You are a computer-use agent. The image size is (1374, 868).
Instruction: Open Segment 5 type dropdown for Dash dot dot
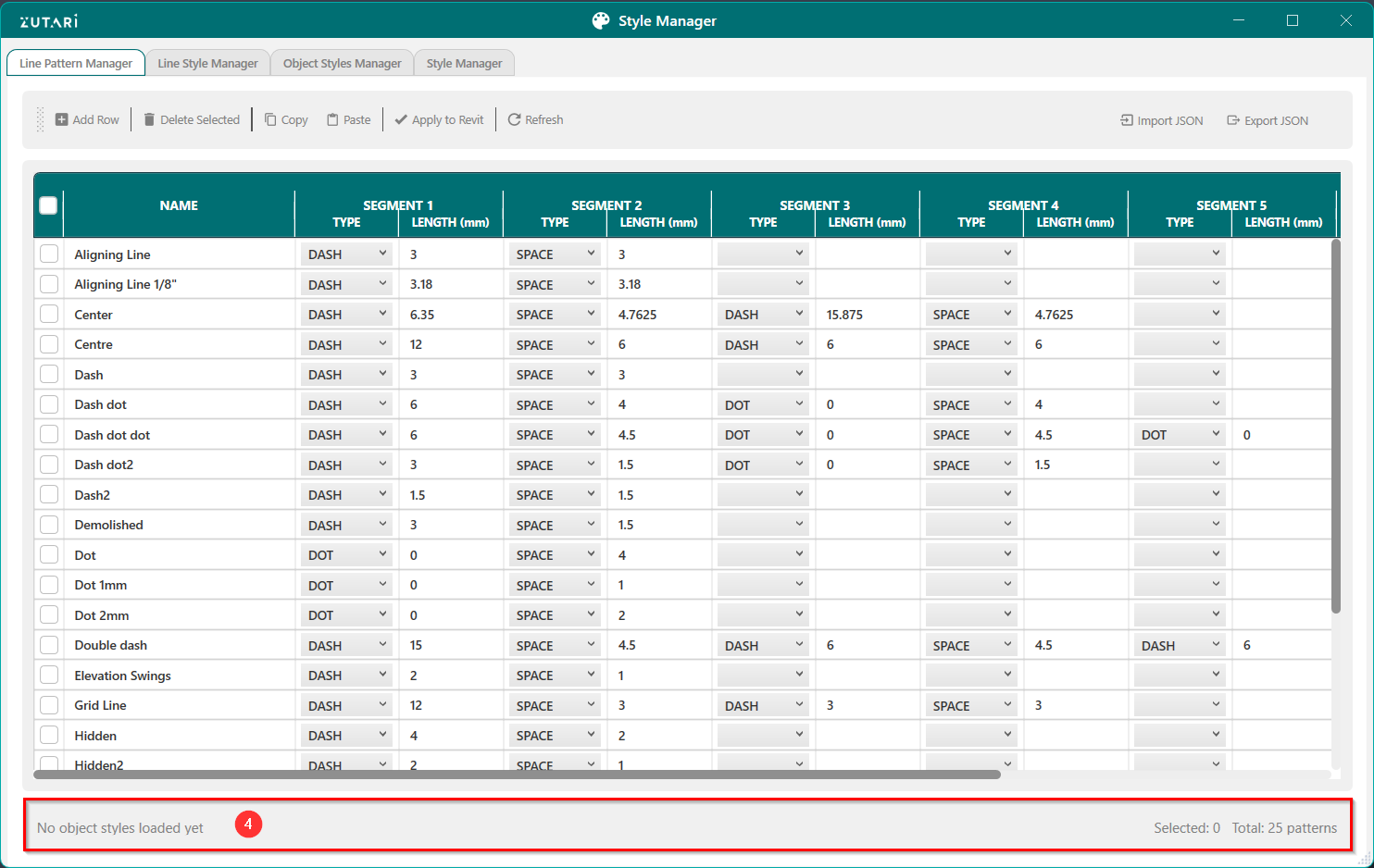pos(1180,435)
